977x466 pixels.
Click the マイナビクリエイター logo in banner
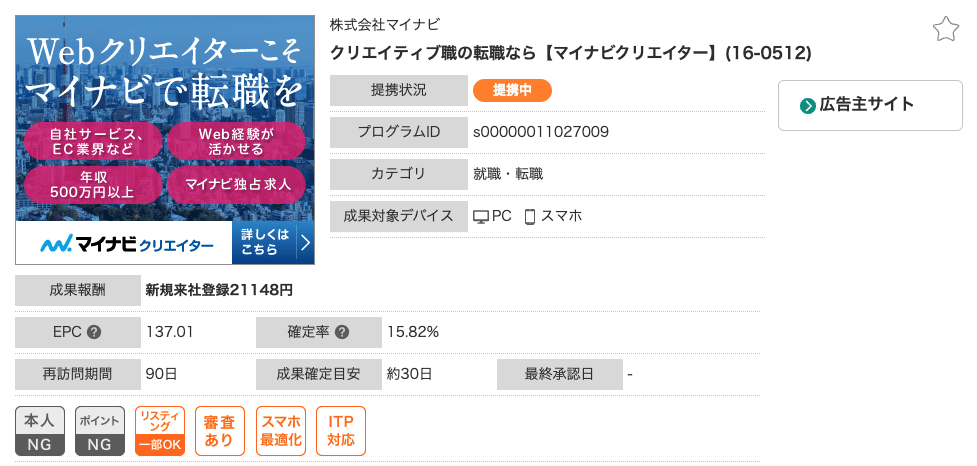(126, 244)
